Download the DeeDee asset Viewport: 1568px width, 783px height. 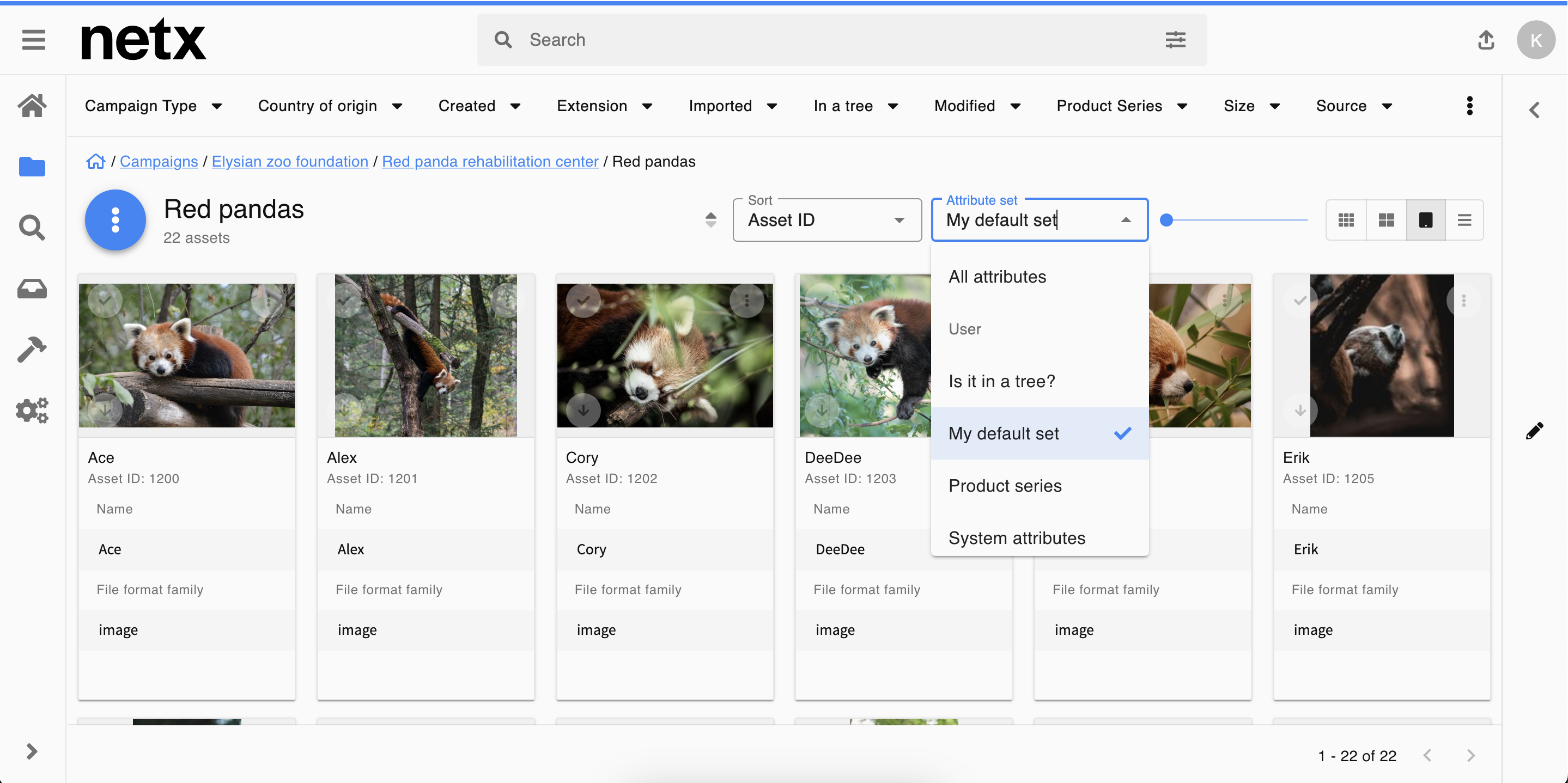[x=822, y=411]
